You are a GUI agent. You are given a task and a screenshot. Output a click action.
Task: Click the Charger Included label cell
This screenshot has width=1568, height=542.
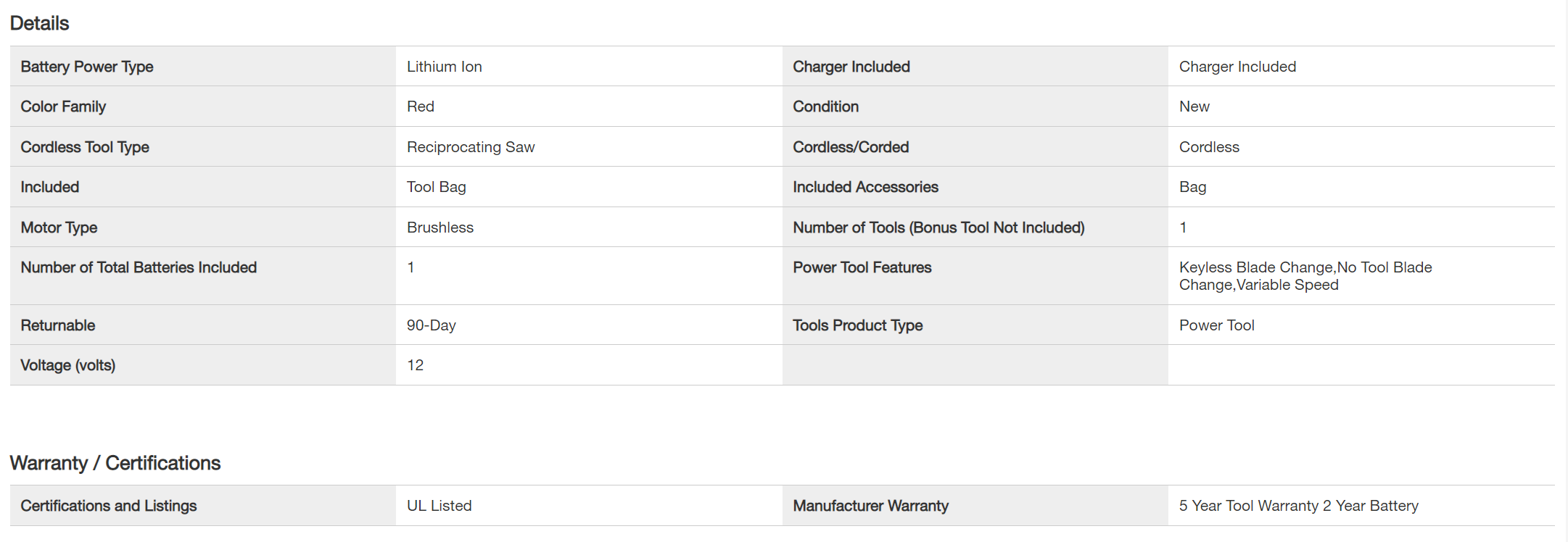point(851,67)
